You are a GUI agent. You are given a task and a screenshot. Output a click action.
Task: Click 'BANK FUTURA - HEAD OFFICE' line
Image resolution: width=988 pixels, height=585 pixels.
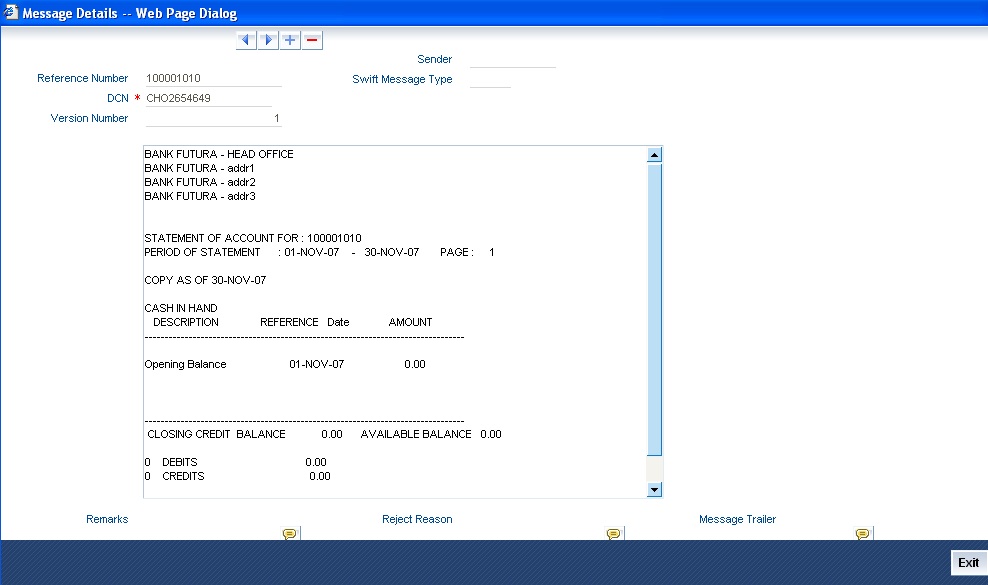(x=219, y=154)
